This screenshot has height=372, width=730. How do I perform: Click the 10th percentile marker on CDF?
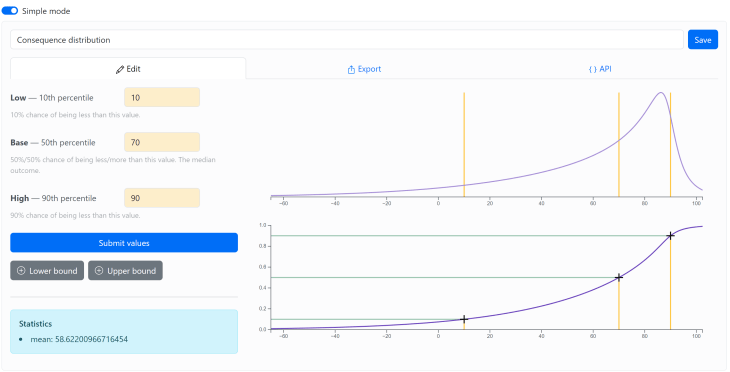point(464,319)
